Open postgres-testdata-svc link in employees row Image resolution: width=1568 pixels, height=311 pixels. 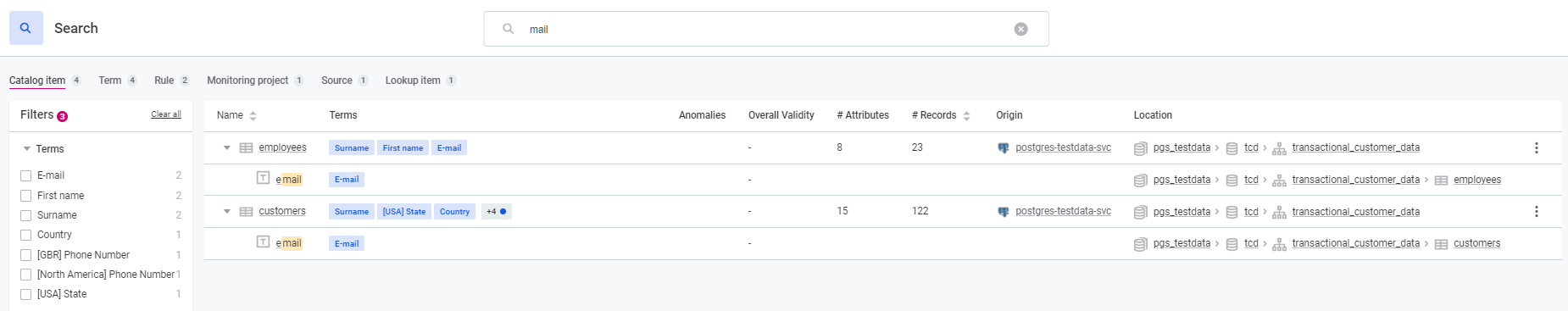[1063, 147]
